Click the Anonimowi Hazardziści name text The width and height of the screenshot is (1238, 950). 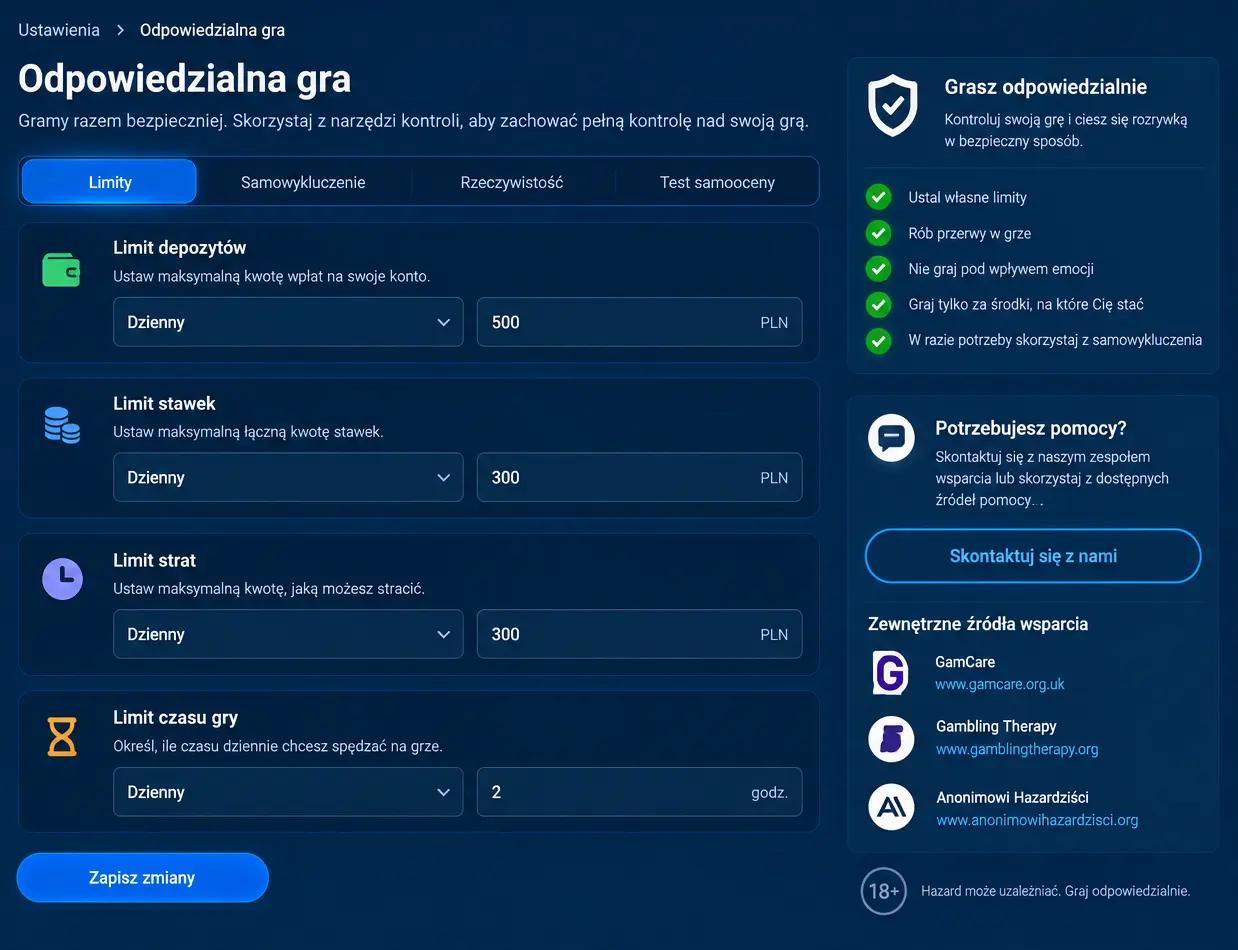point(1012,797)
